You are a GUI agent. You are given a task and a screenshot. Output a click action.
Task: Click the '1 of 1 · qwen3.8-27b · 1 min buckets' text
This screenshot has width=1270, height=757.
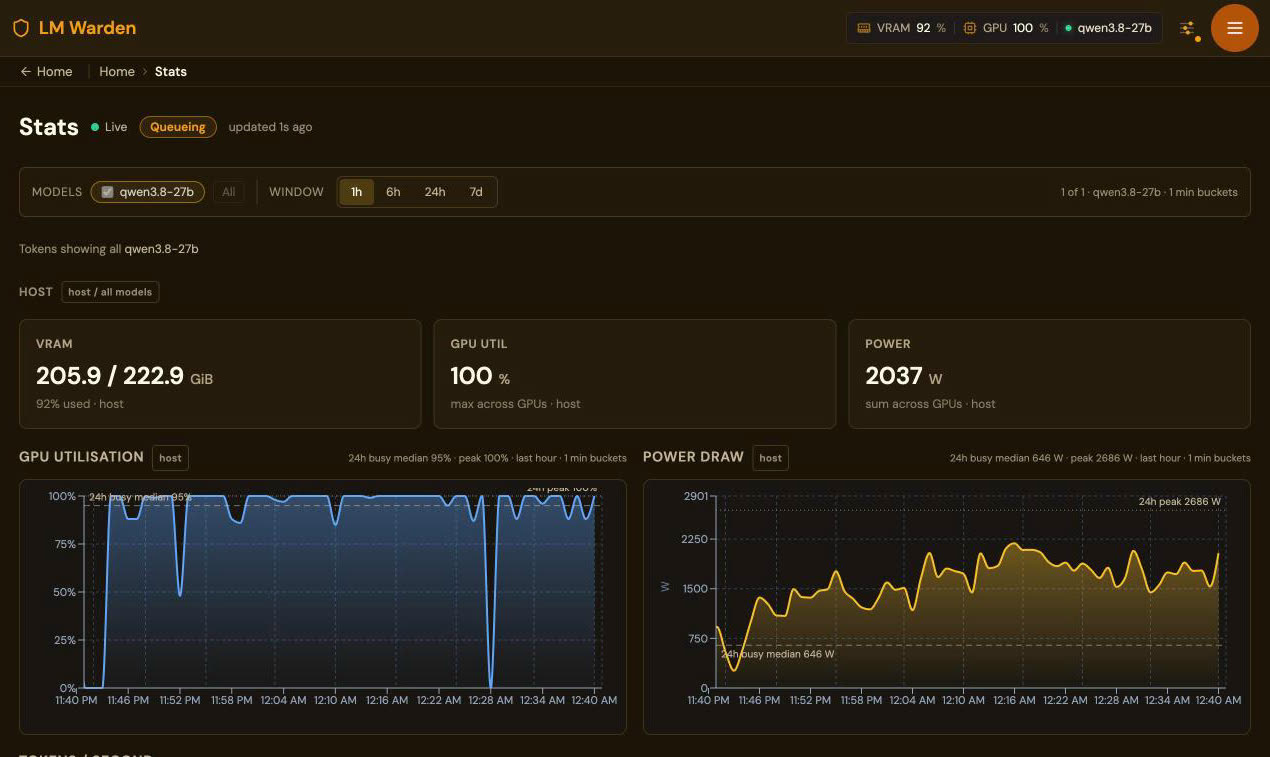[x=1149, y=192]
